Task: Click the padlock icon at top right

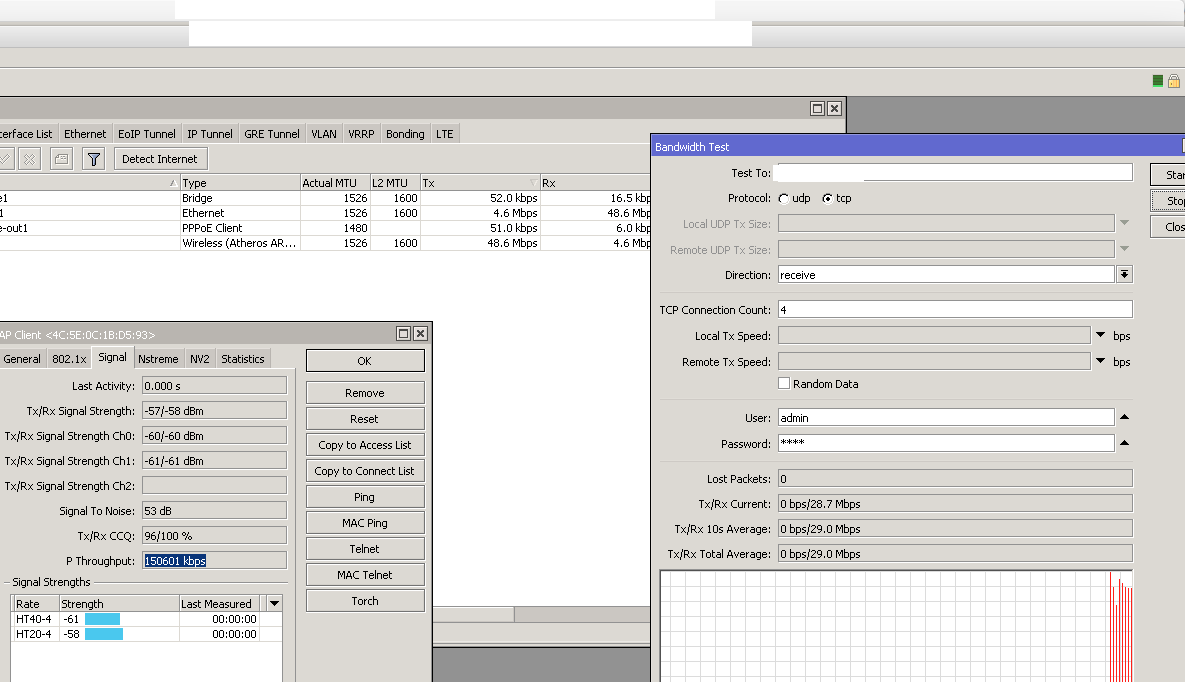Action: 1174,81
